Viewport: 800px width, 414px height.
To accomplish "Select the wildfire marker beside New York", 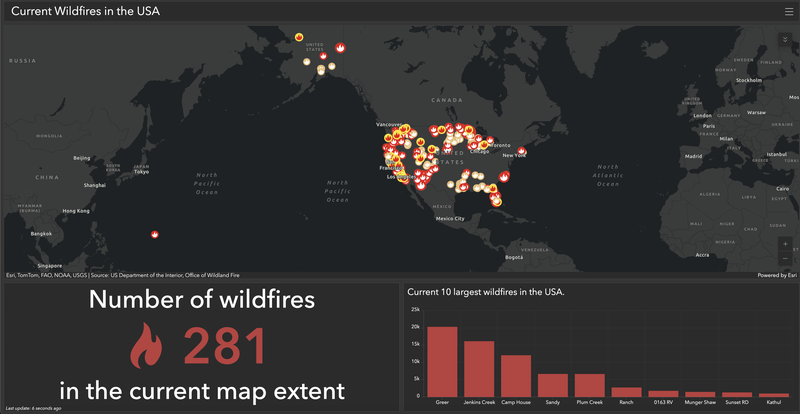I will tap(521, 151).
